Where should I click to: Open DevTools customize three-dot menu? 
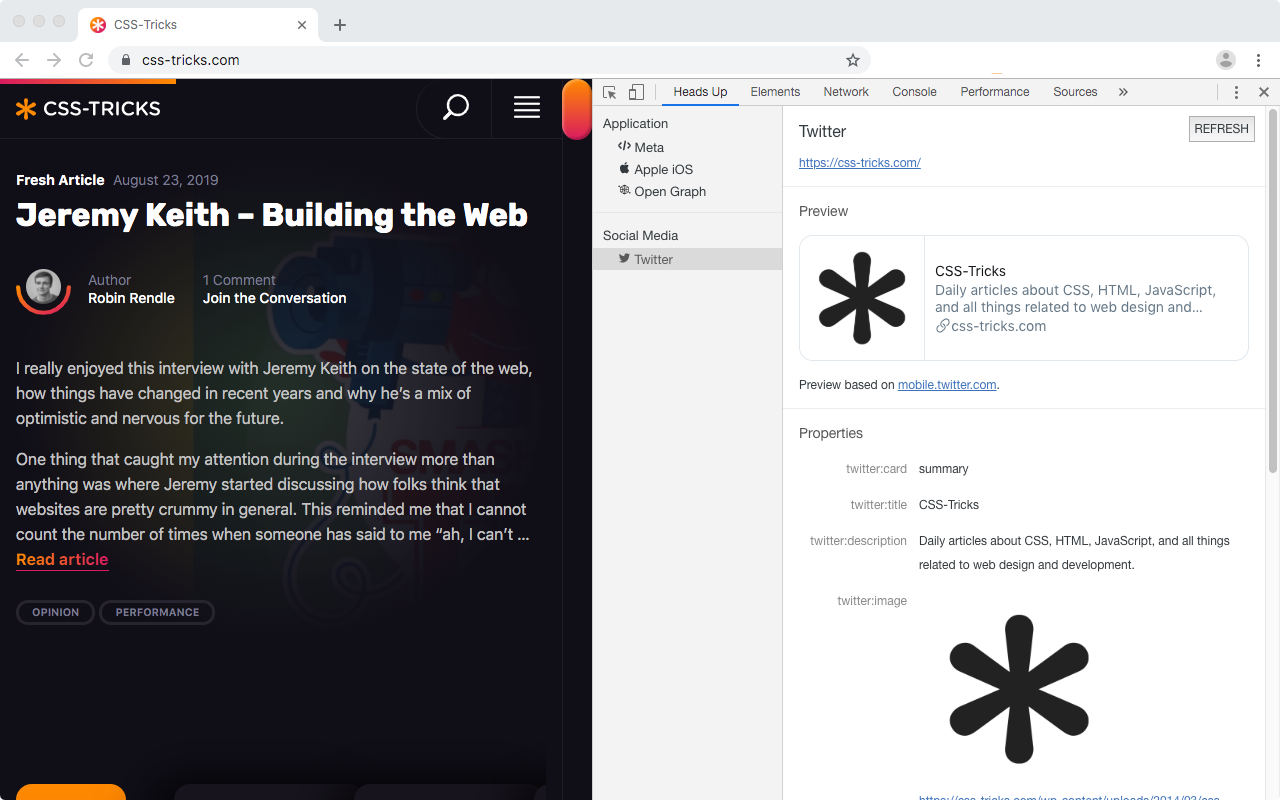1236,92
